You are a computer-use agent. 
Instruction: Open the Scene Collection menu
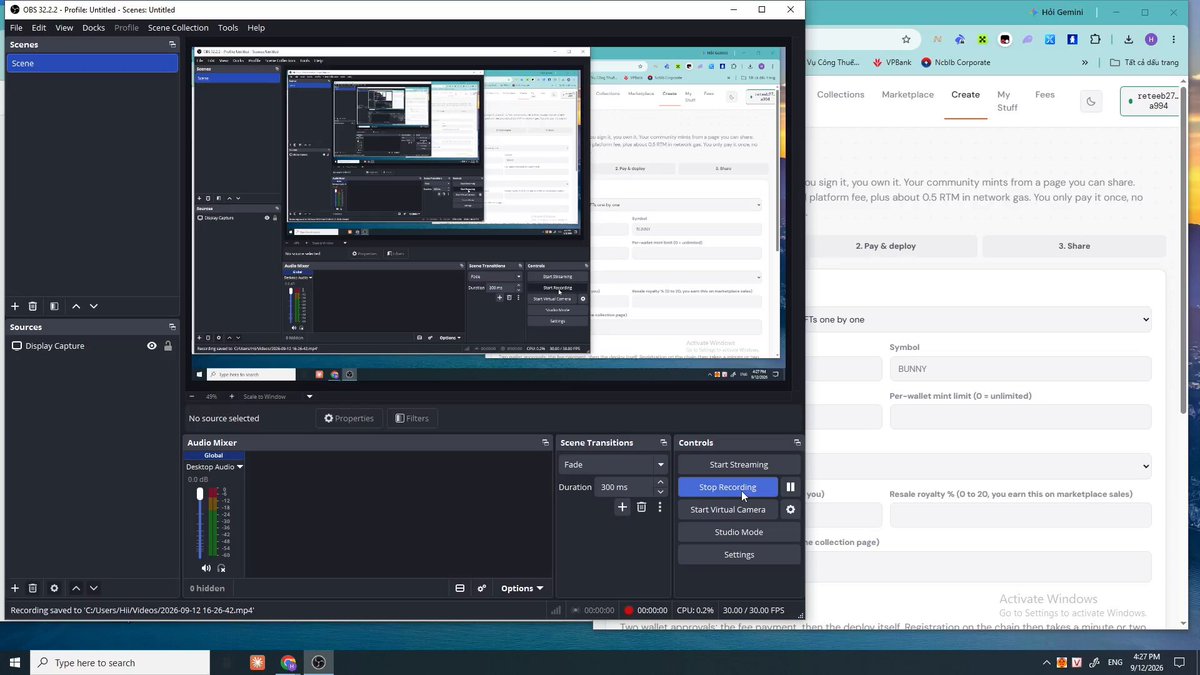tap(178, 28)
